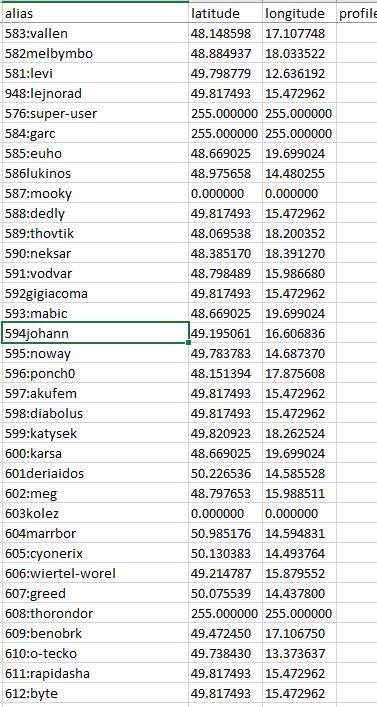Screen dimensions: 377x707
Task: Click the 595:noway alias cell
Action: [95, 354]
